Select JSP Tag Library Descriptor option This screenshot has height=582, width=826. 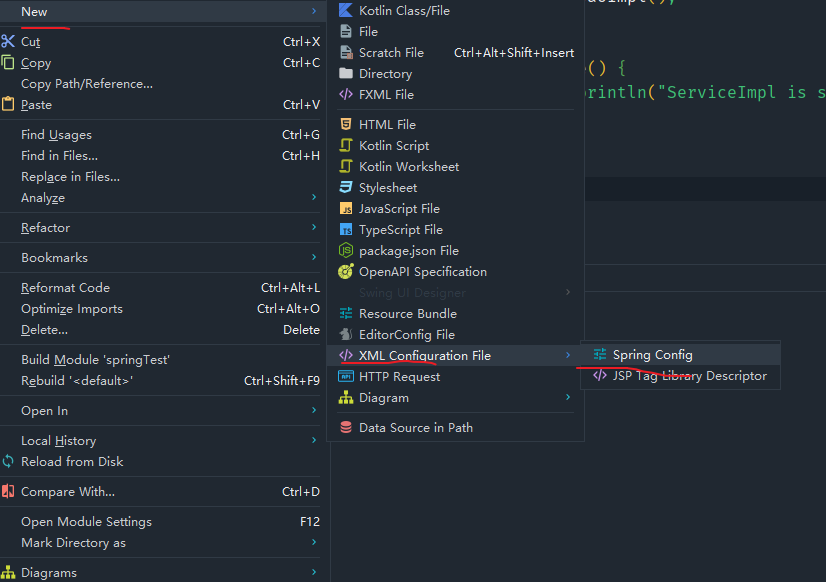click(689, 376)
